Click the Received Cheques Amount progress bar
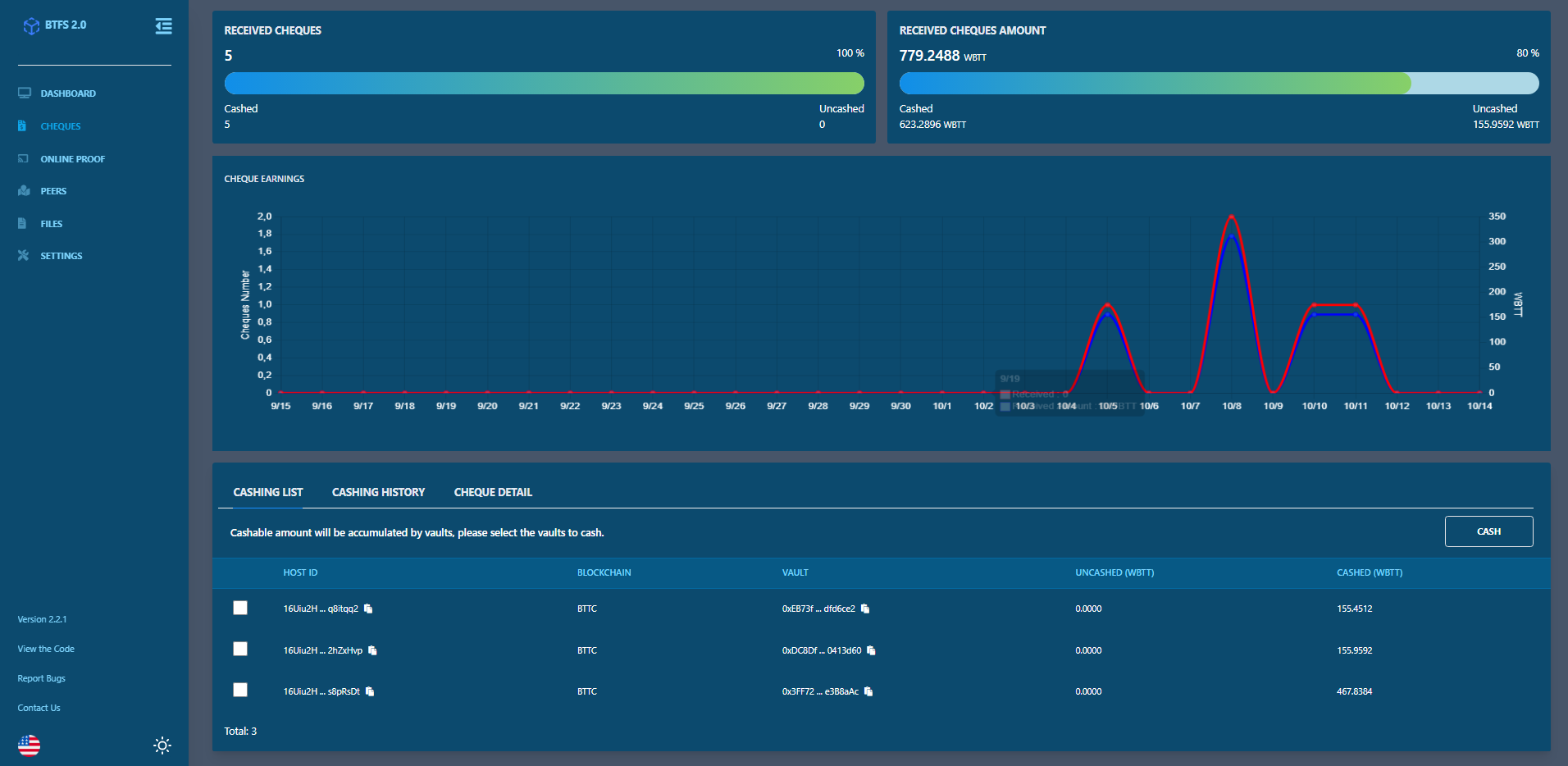This screenshot has height=766, width=1568. pos(1219,83)
